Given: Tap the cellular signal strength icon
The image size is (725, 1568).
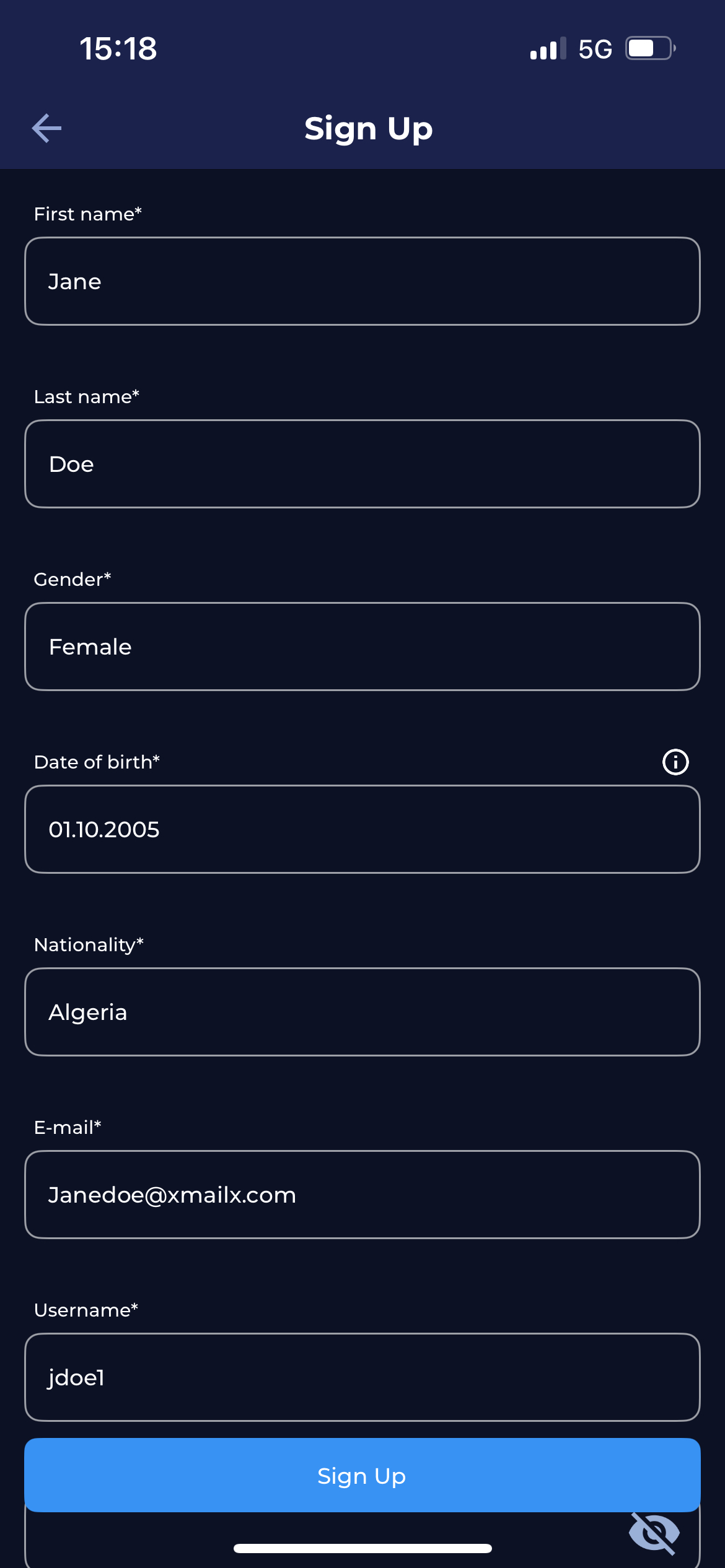Looking at the screenshot, I should 548,49.
